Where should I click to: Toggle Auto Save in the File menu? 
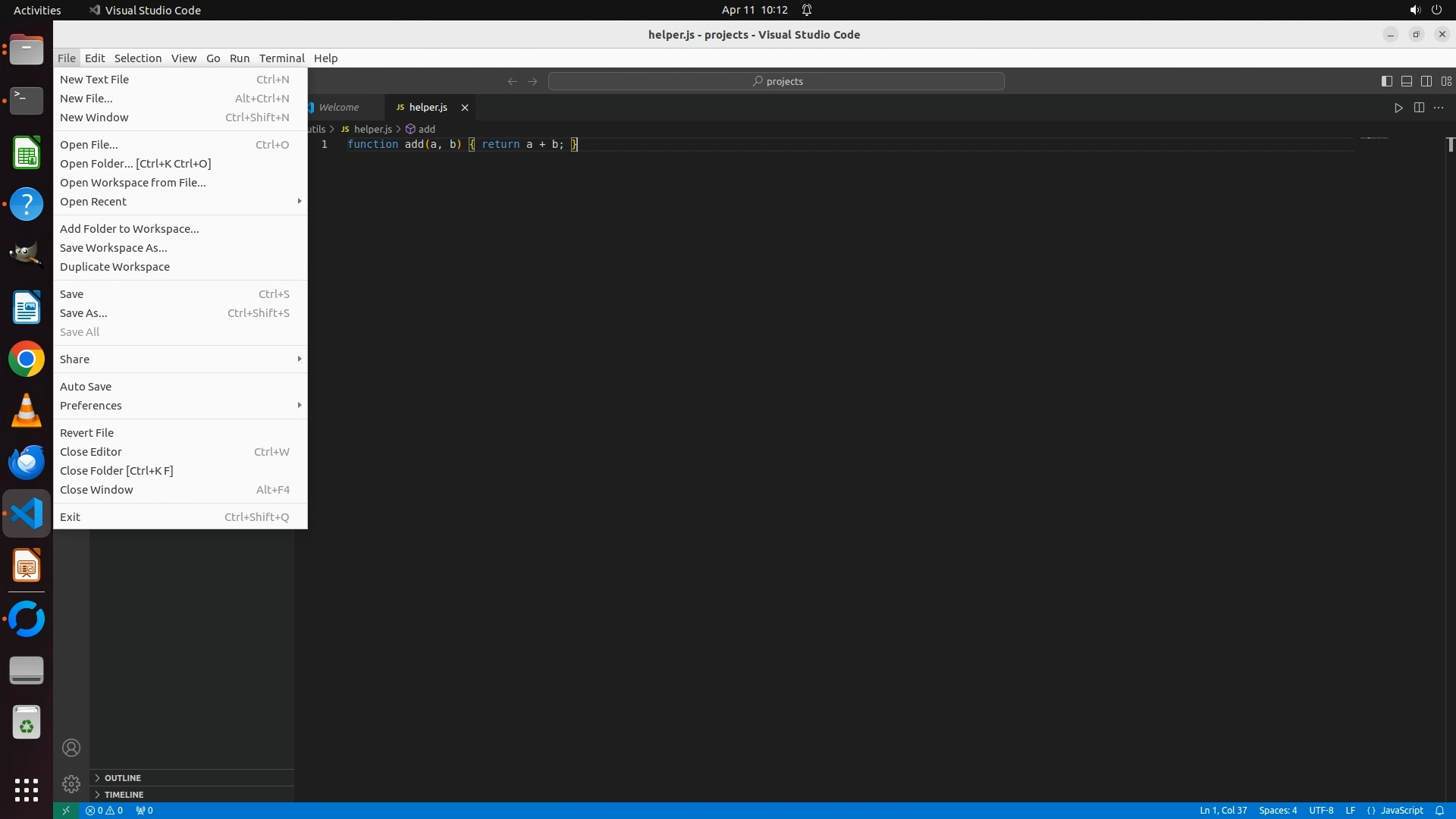[x=86, y=387]
